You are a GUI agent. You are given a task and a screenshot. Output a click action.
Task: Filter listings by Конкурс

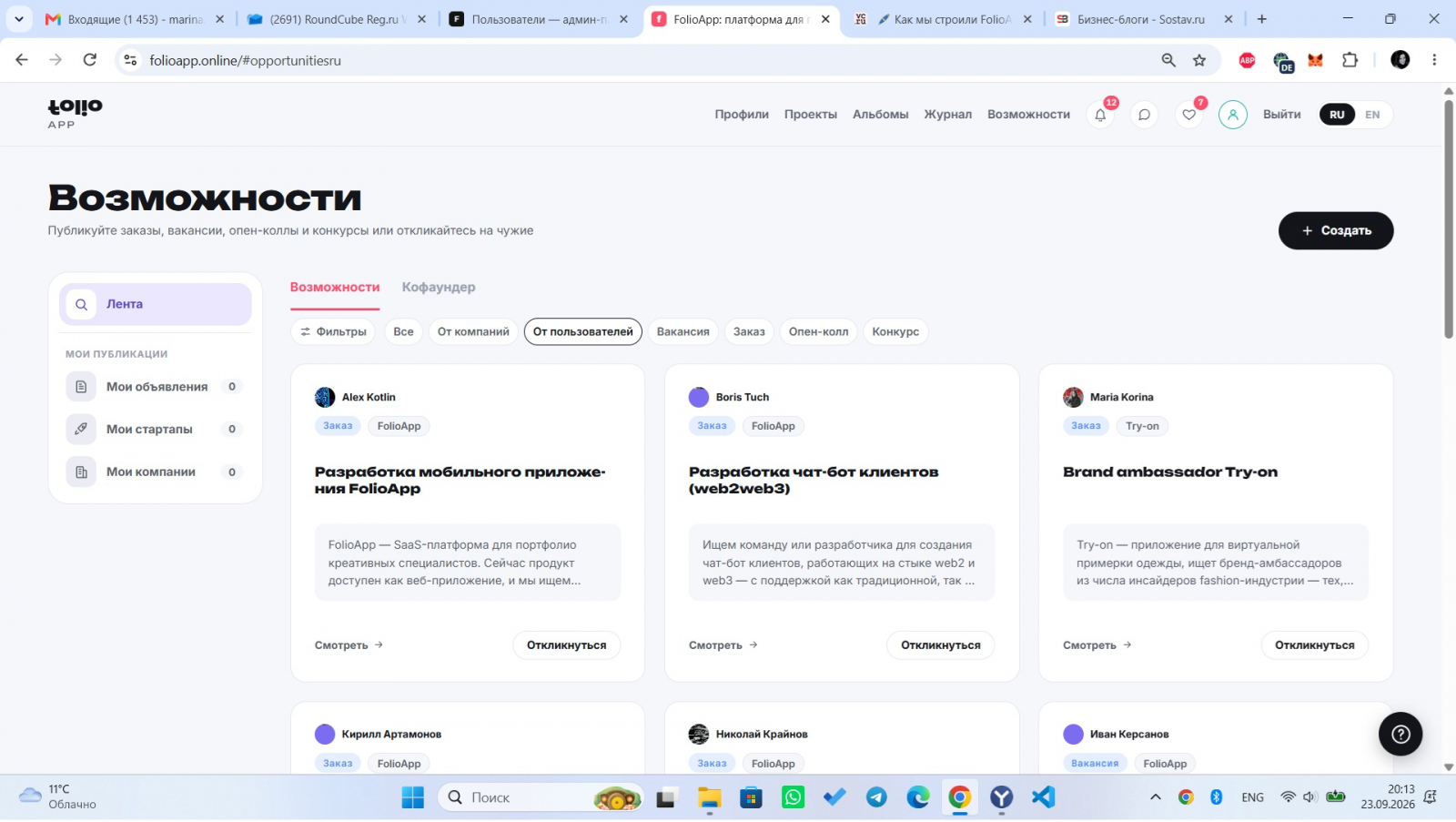895,332
